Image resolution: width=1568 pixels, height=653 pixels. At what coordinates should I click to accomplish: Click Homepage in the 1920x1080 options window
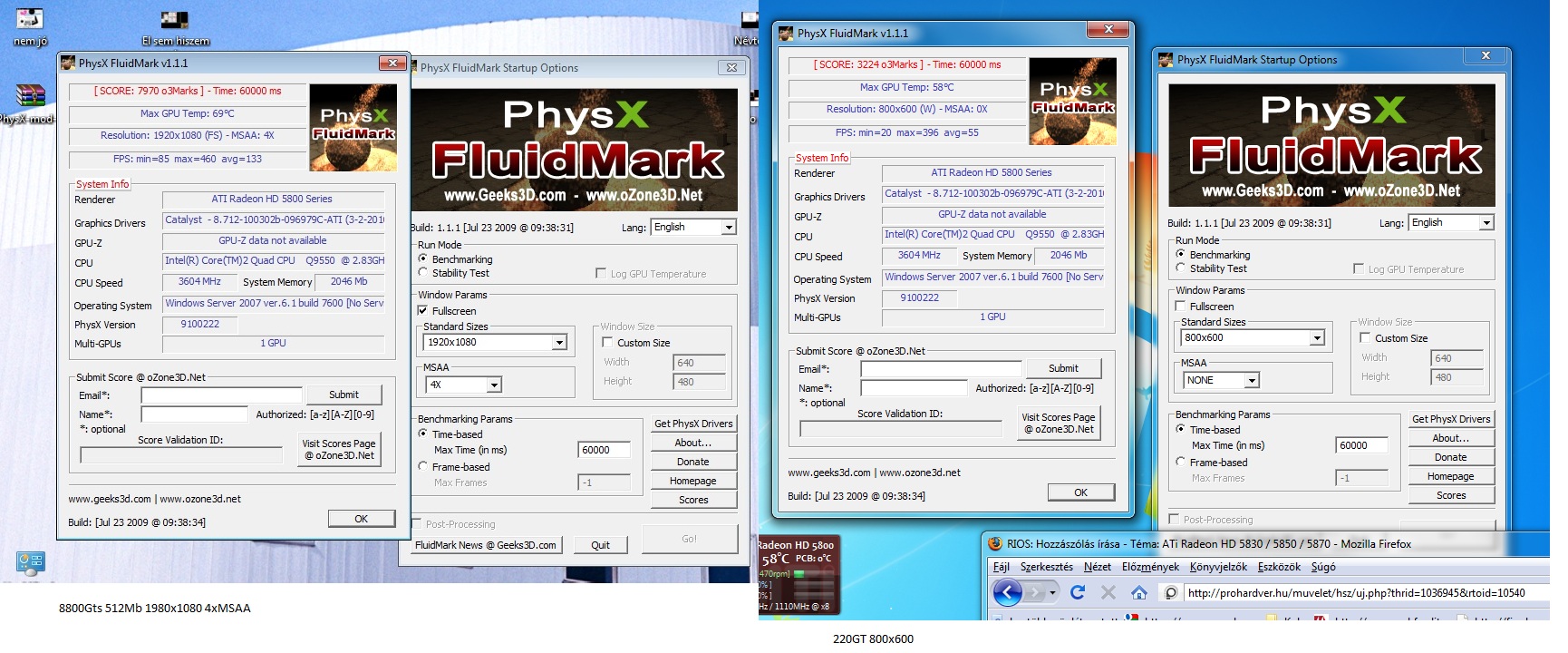[x=693, y=481]
